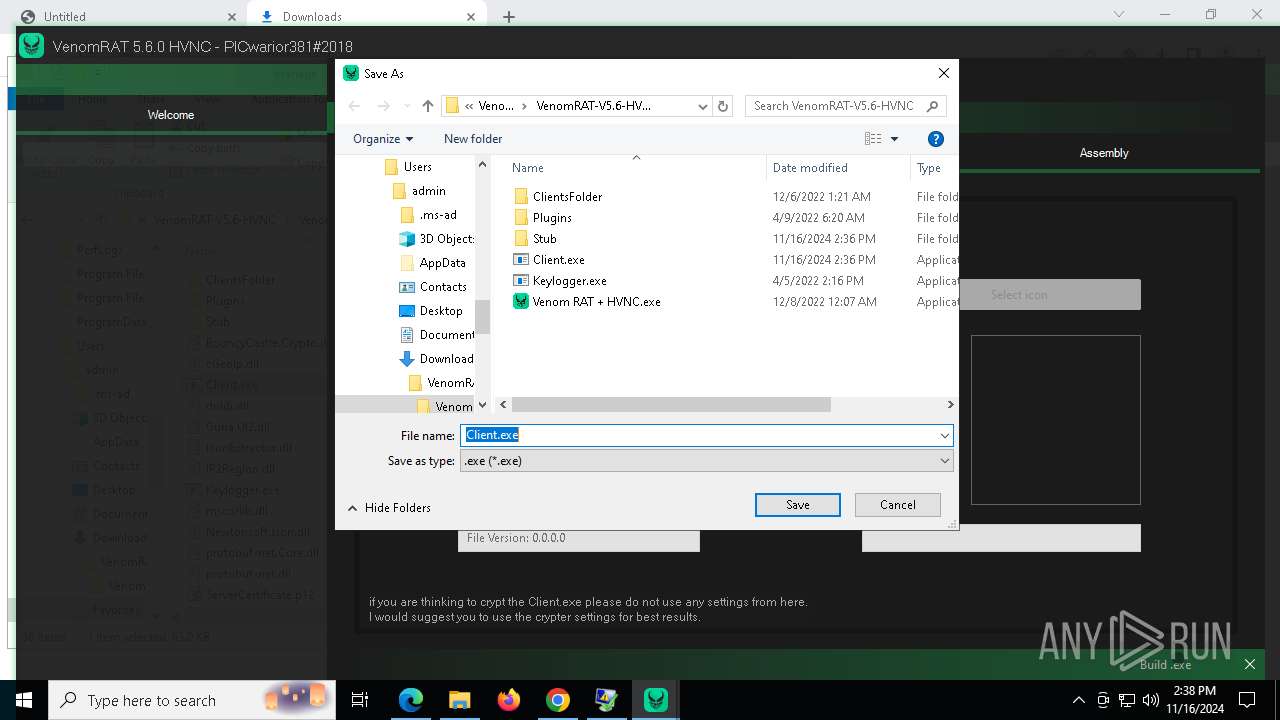The width and height of the screenshot is (1280, 720).
Task: Click the Save button
Action: click(798, 505)
